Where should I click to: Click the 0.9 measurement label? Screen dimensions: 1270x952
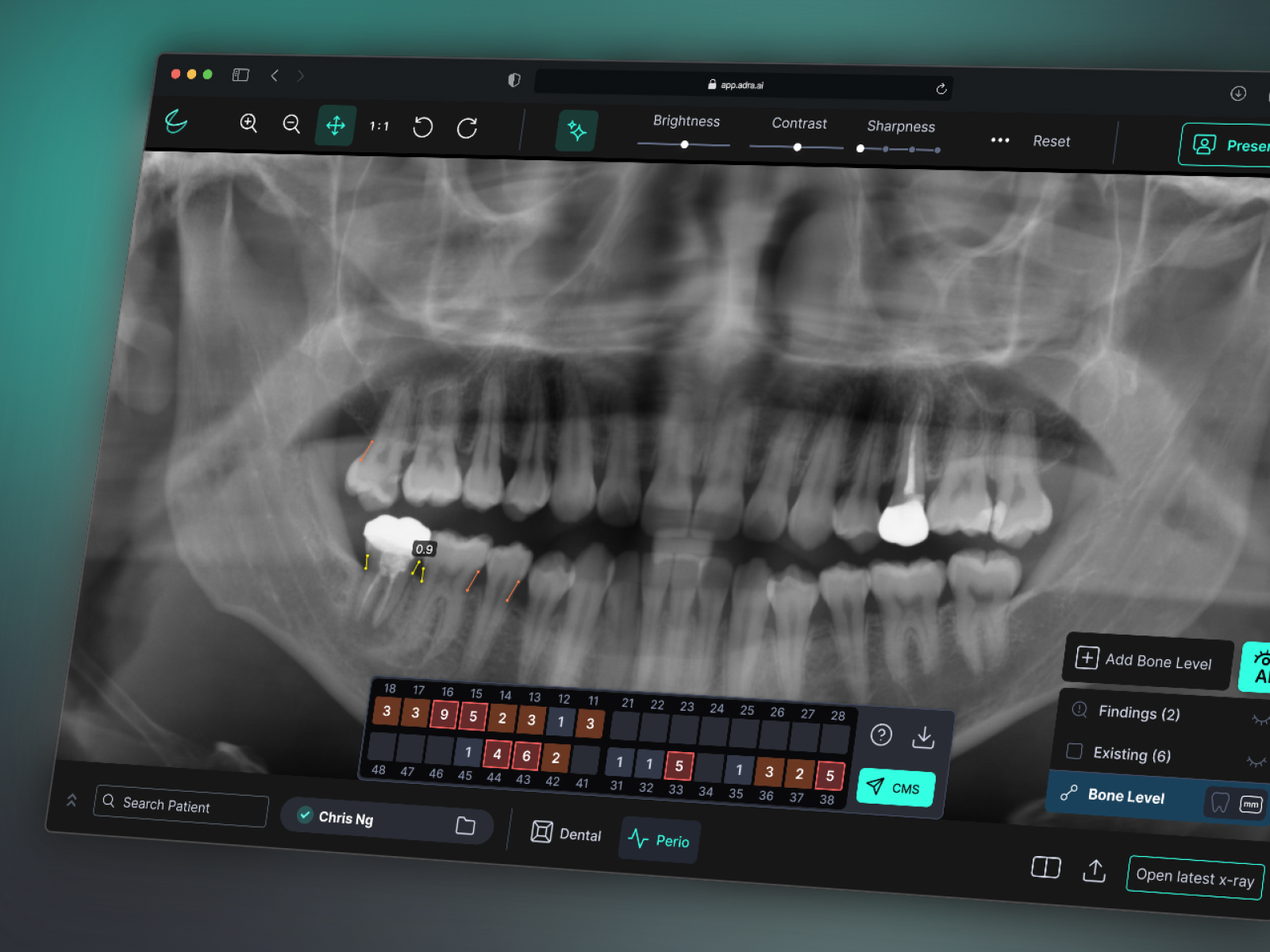coord(425,549)
